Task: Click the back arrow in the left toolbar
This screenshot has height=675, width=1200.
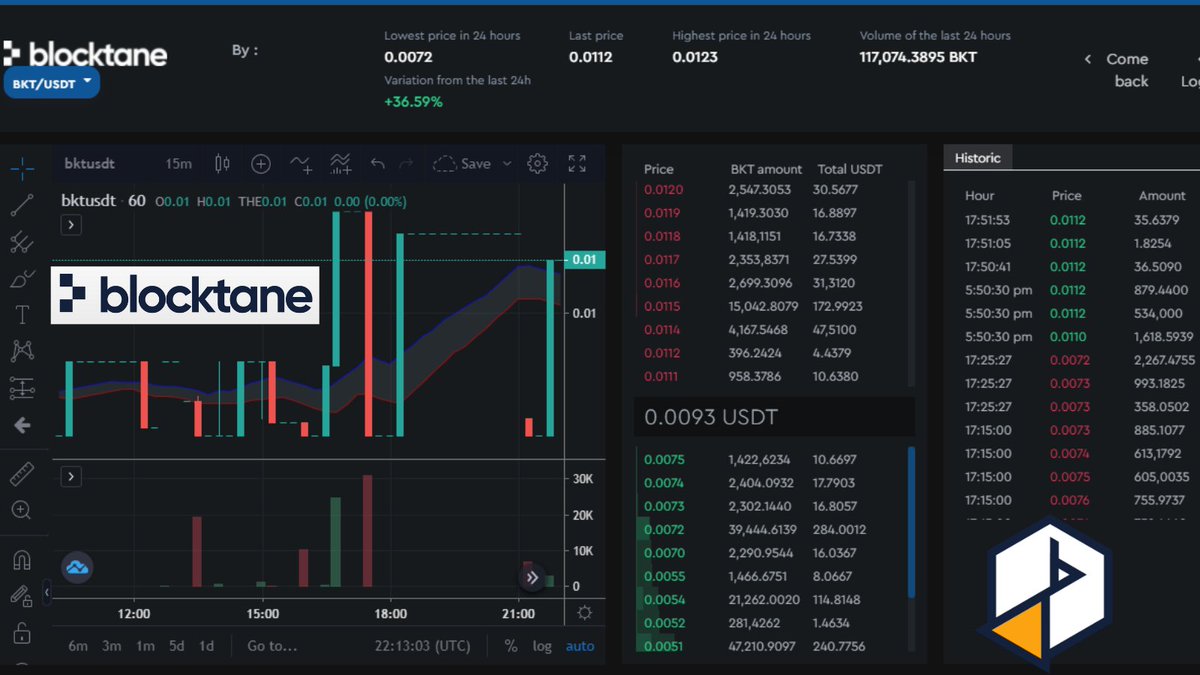Action: coord(22,425)
